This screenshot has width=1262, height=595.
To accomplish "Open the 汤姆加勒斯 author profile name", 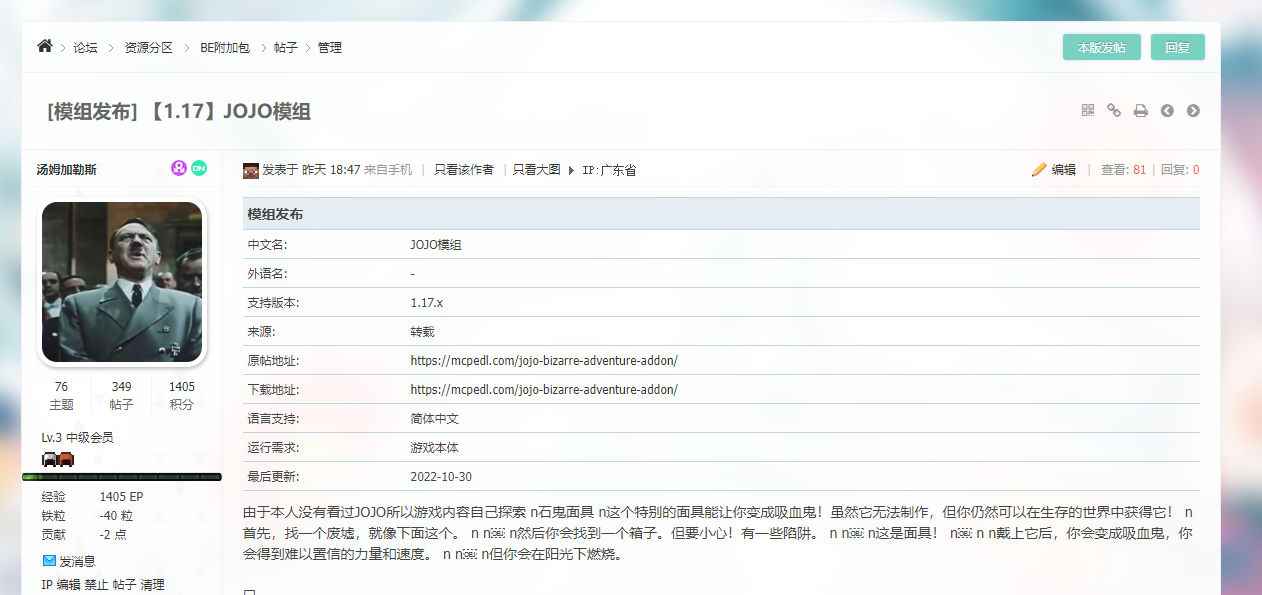I will coord(67,169).
